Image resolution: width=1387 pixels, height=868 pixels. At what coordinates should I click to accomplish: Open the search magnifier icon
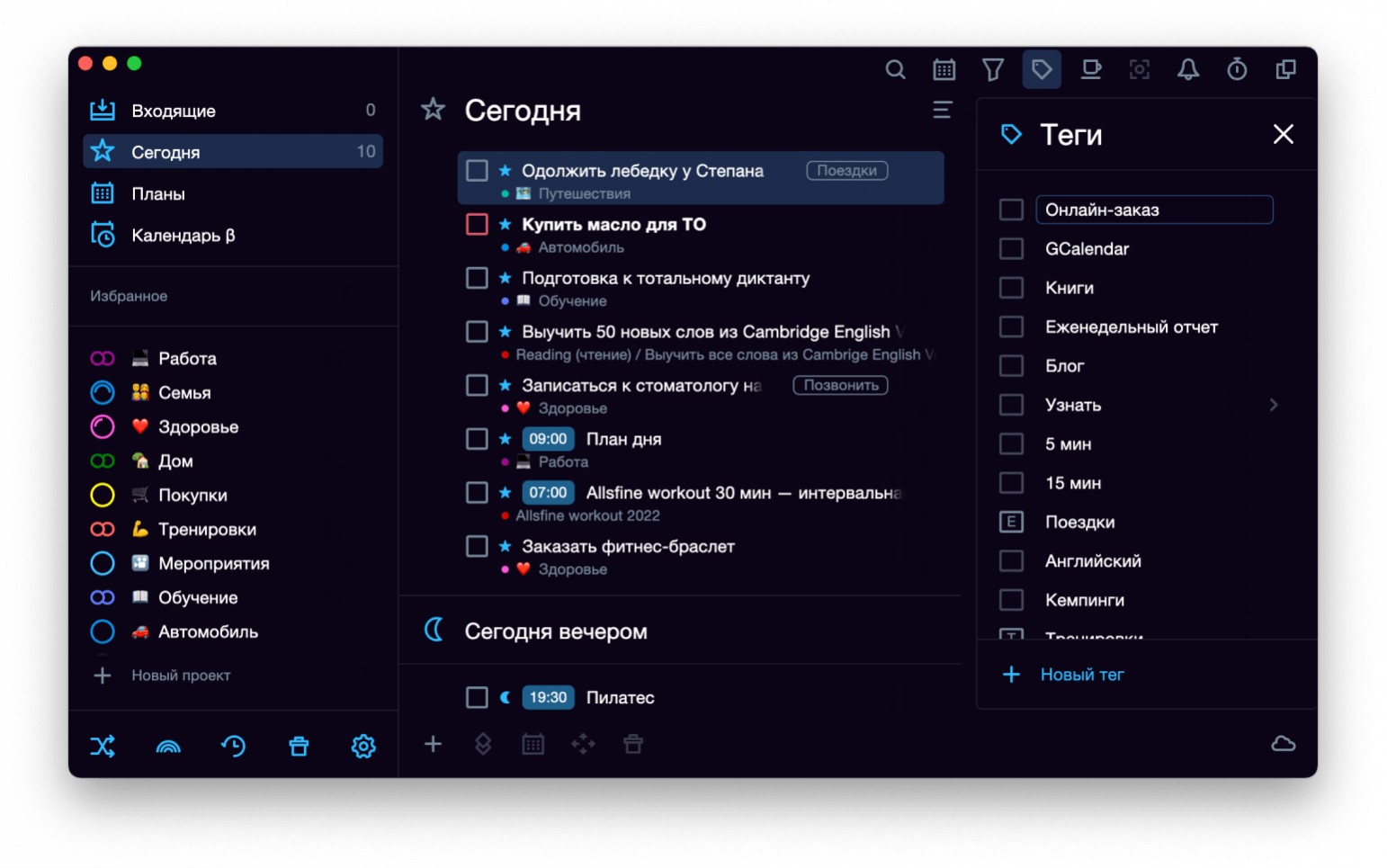tap(895, 69)
